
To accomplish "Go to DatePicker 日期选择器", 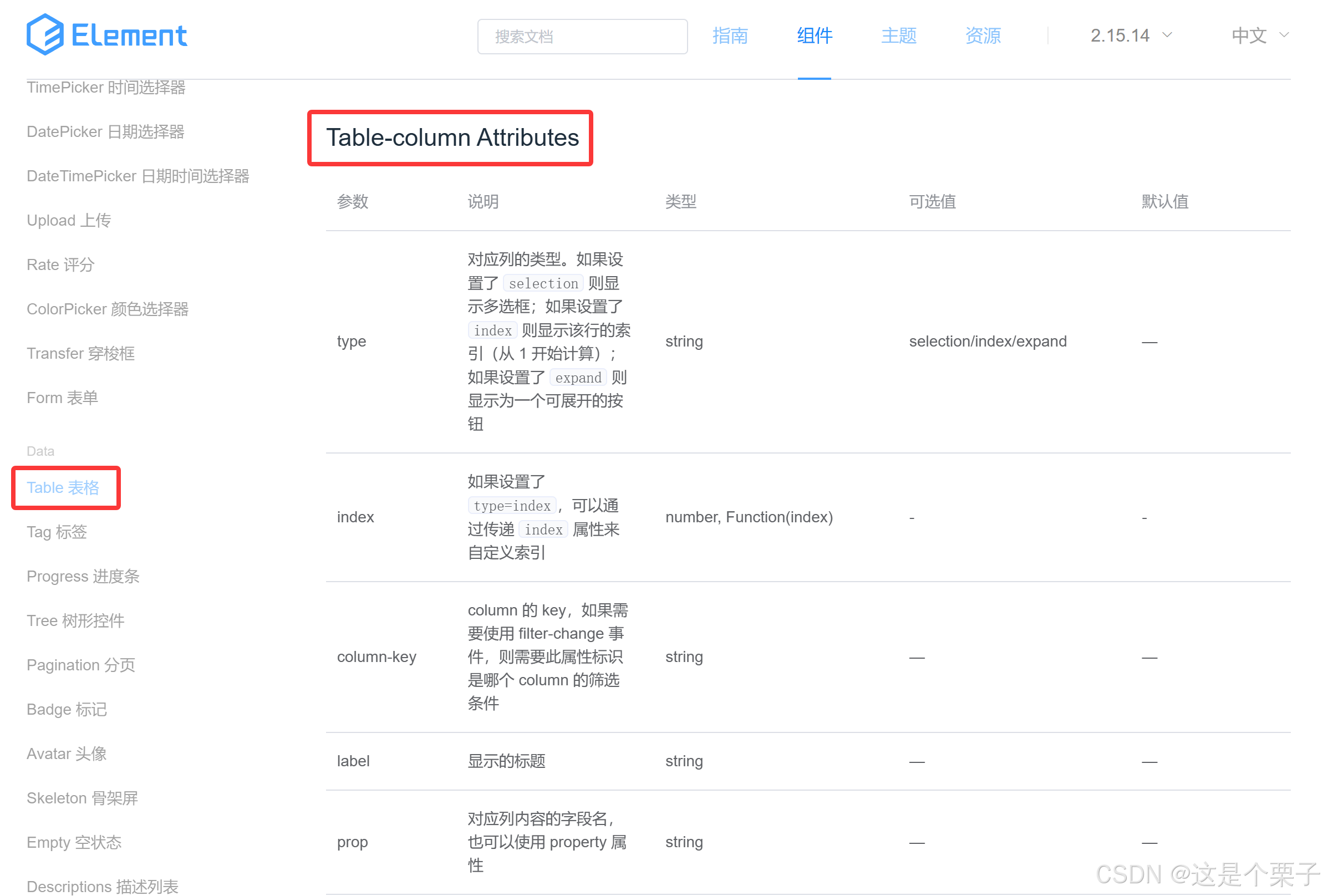I will click(x=105, y=131).
